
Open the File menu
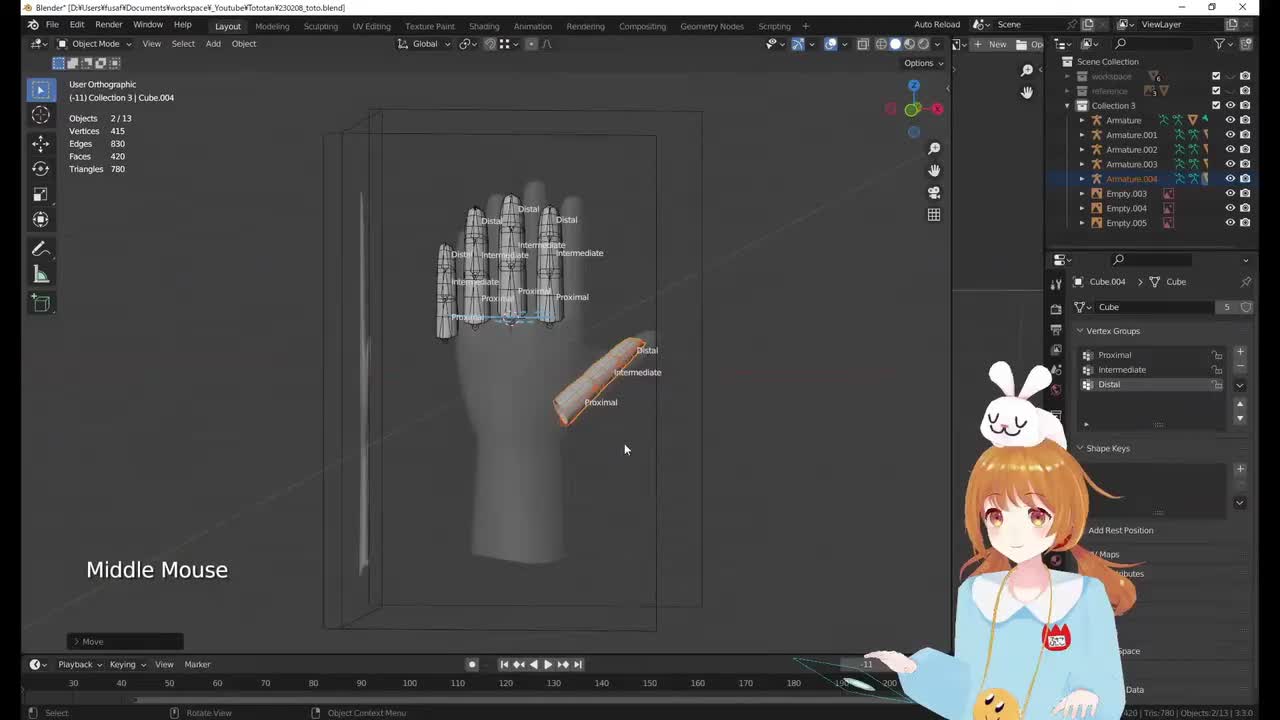click(x=52, y=25)
